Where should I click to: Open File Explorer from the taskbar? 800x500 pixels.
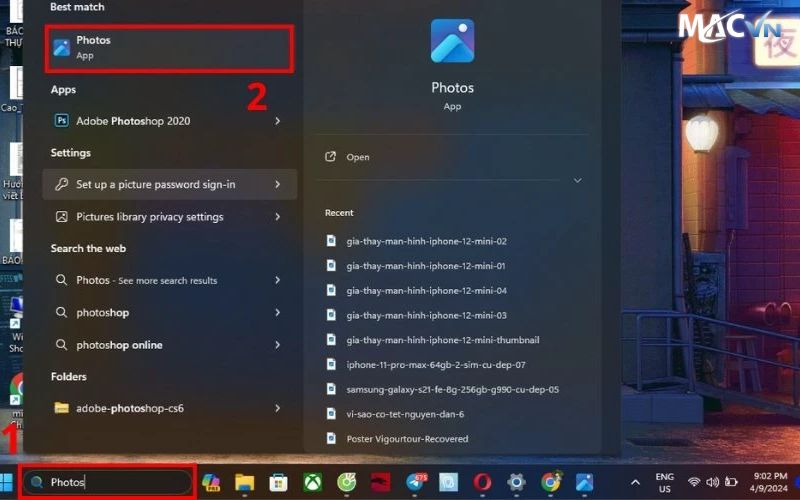(244, 482)
